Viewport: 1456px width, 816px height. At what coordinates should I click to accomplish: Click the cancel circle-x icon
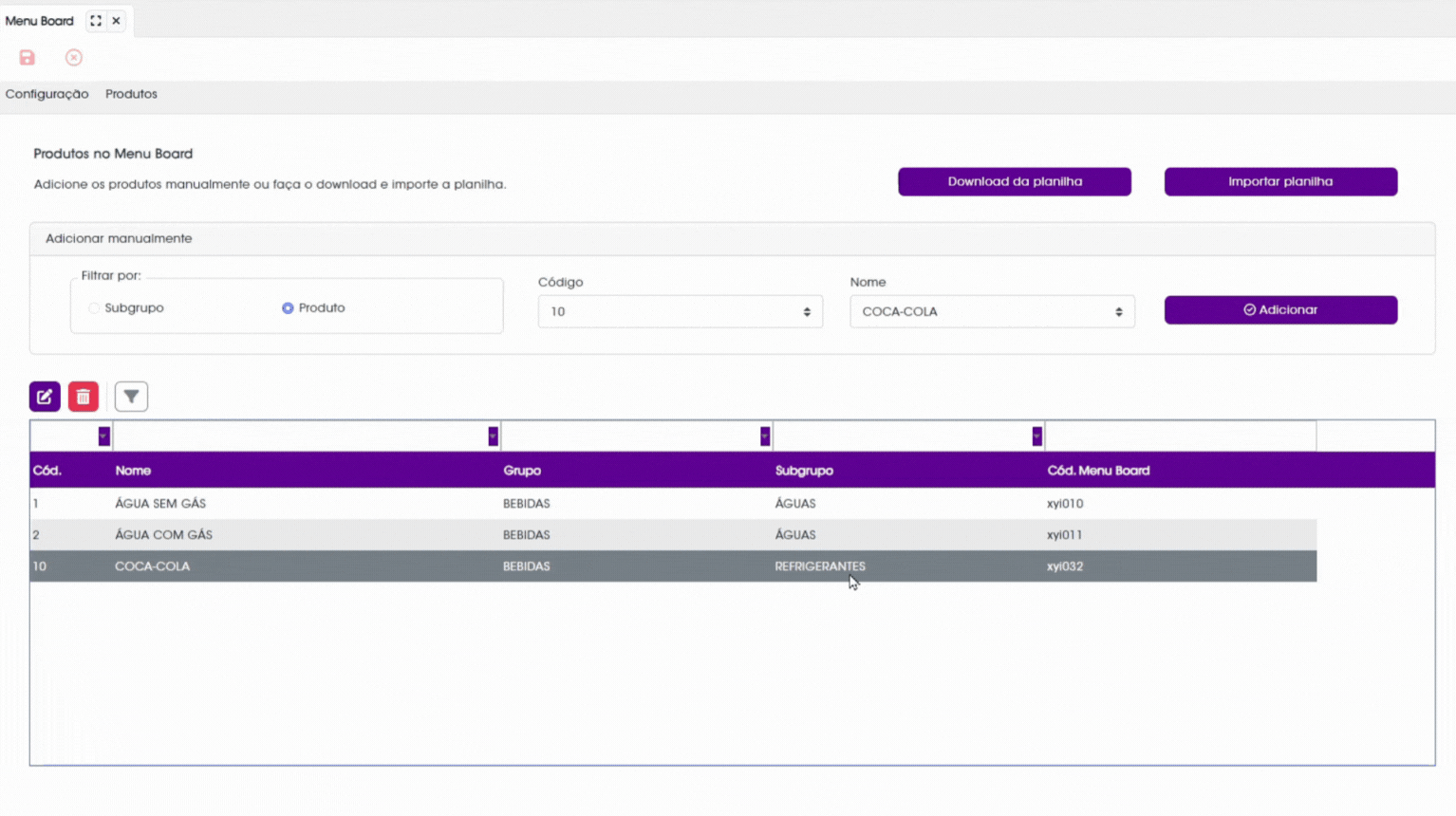(74, 58)
